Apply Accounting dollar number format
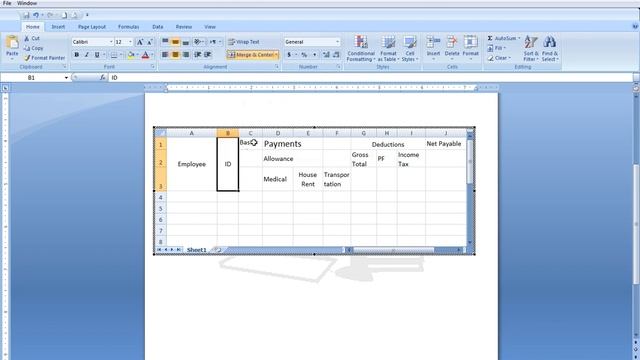The width and height of the screenshot is (640, 360). click(289, 55)
